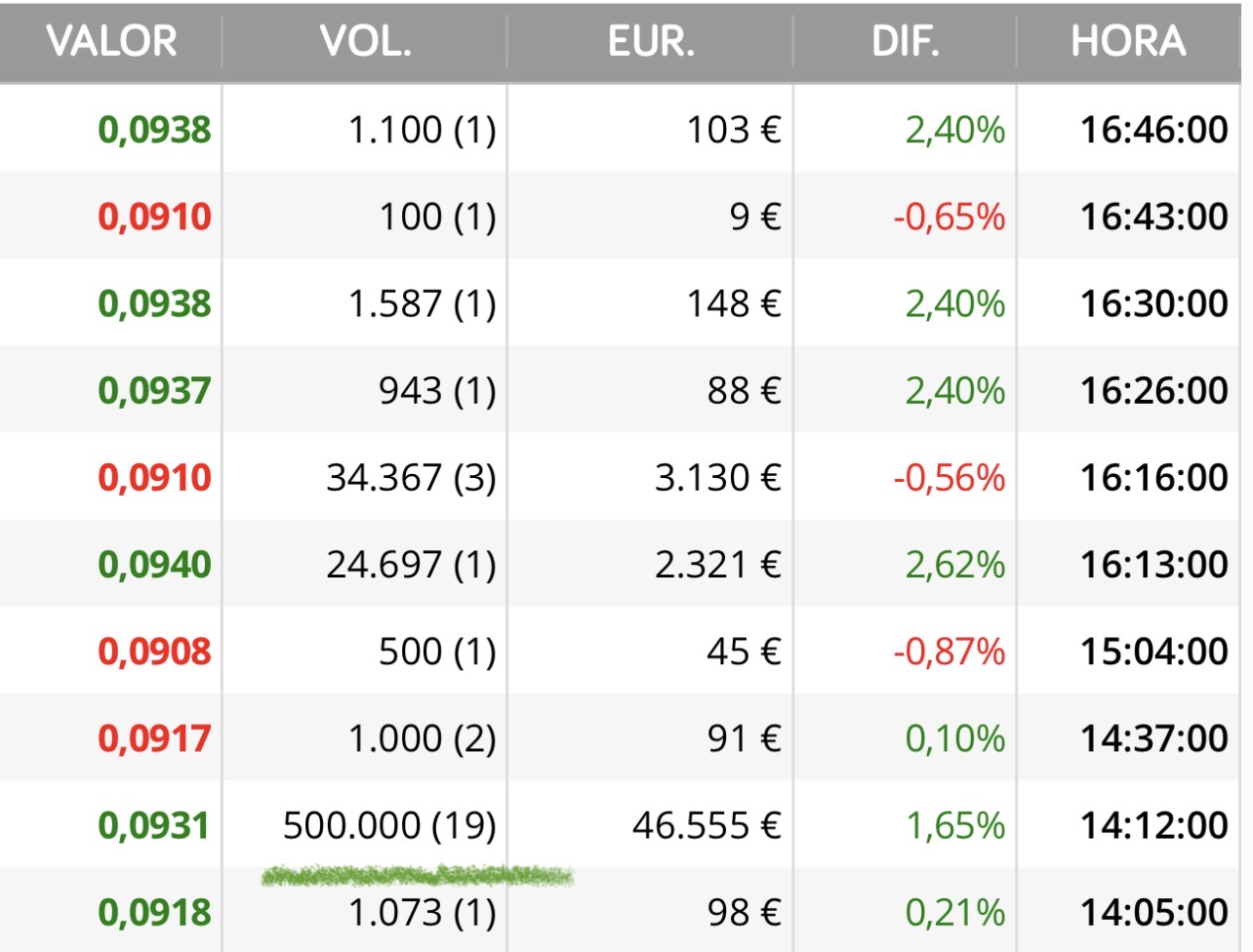Viewport: 1253px width, 952px height.
Task: Select the -0,65% difference value
Action: click(x=949, y=217)
